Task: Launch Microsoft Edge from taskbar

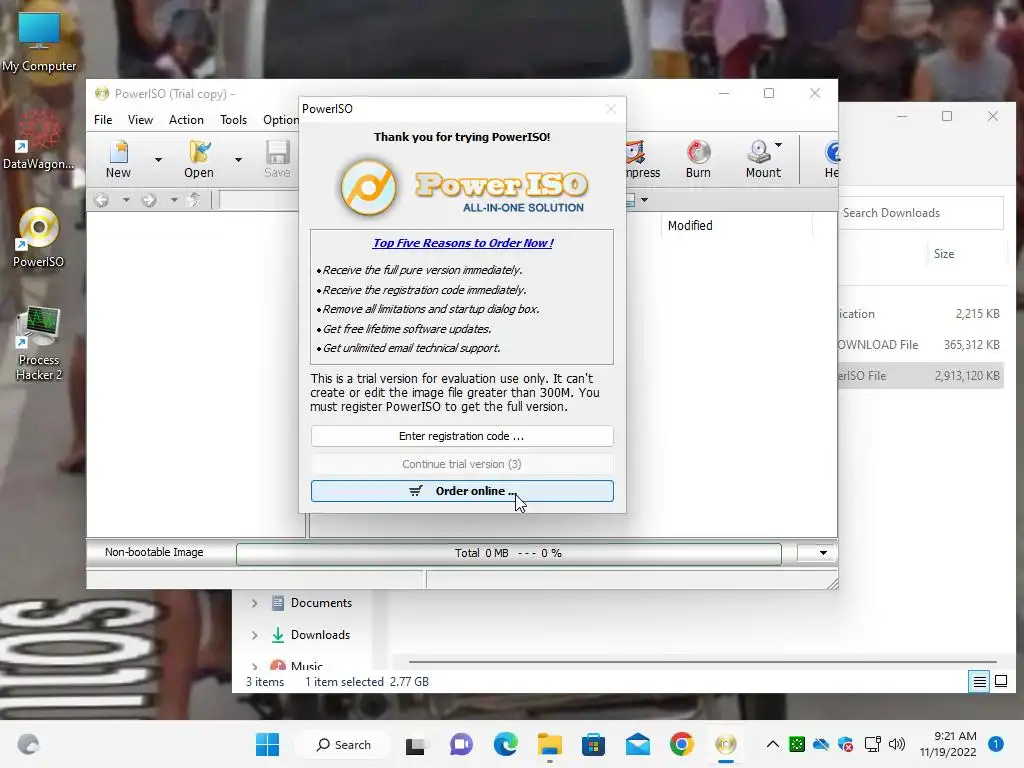Action: click(505, 744)
